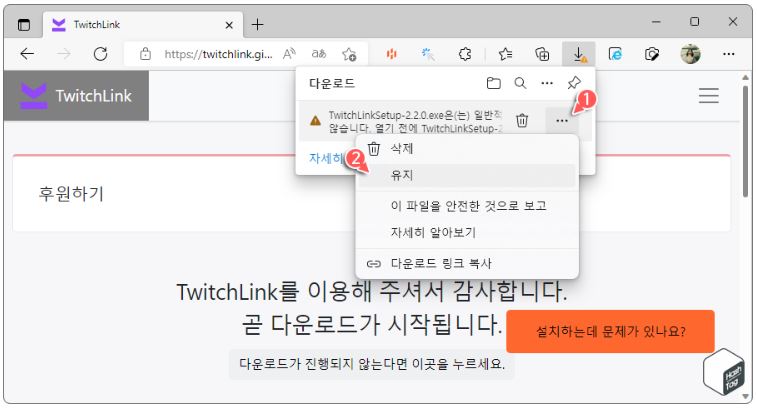The width and height of the screenshot is (757, 409).
Task: Click 설치하는데 문제가 있나요? button
Action: (610, 331)
